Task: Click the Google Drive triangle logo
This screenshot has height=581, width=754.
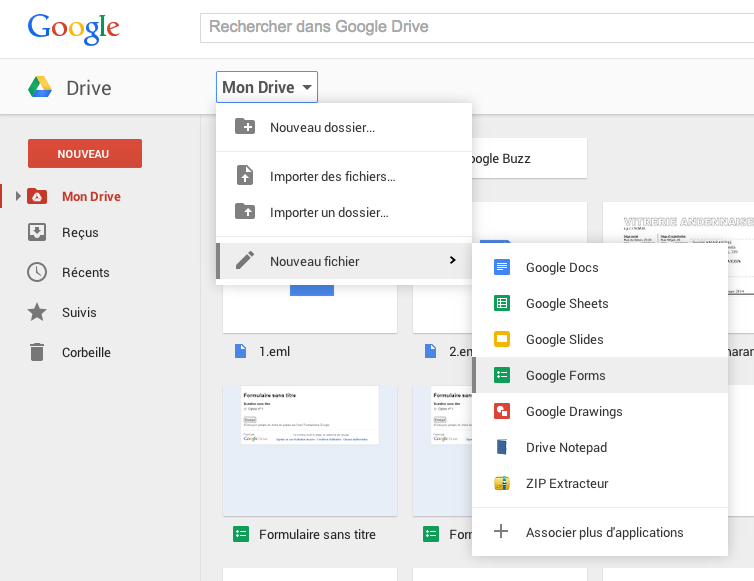Action: click(40, 87)
